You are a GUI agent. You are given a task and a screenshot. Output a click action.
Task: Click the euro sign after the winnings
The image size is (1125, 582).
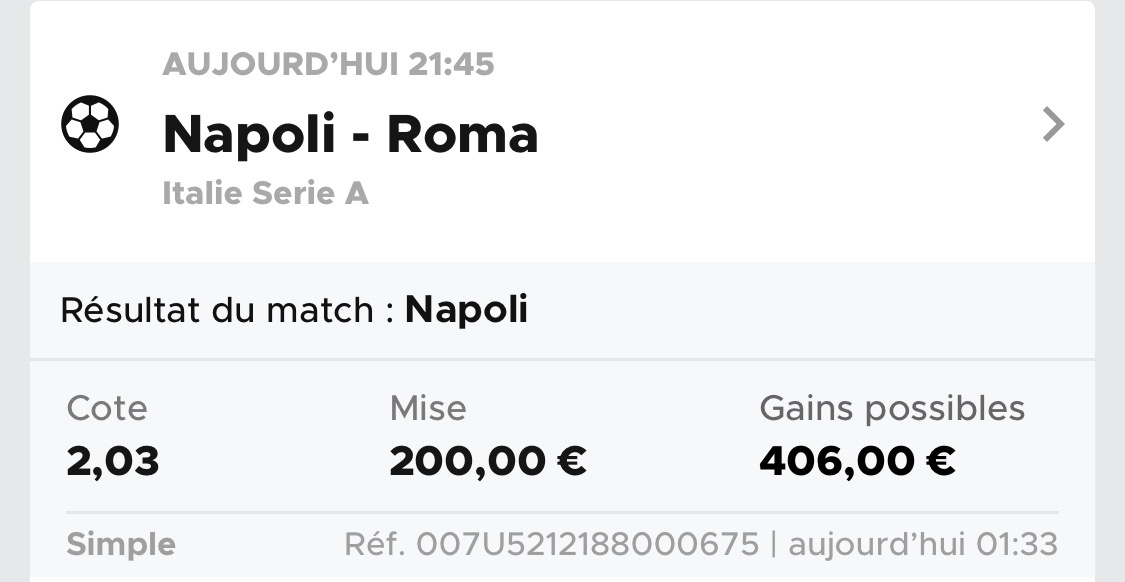pyautogui.click(x=941, y=461)
